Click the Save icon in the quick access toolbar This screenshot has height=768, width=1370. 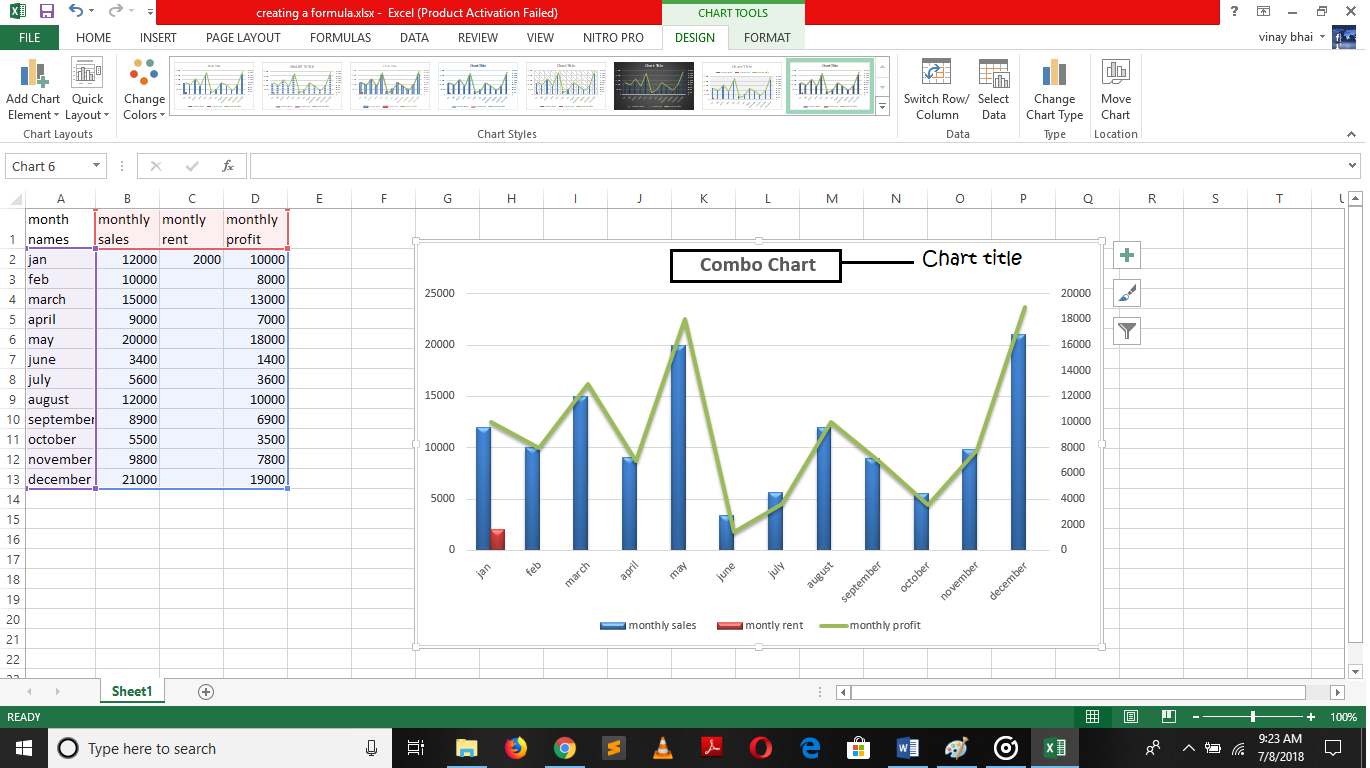click(x=46, y=12)
